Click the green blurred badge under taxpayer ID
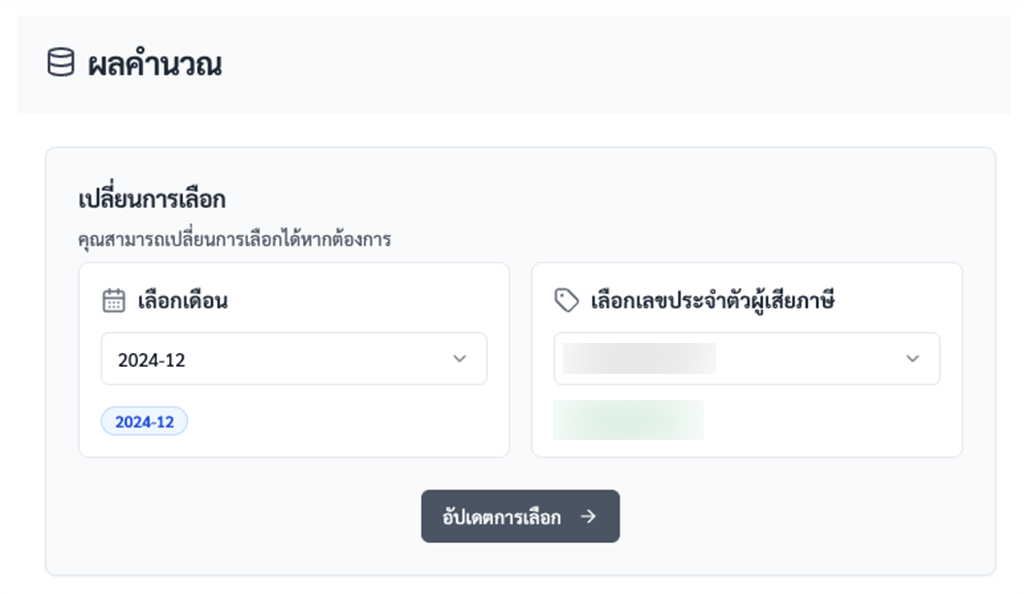 [x=628, y=420]
